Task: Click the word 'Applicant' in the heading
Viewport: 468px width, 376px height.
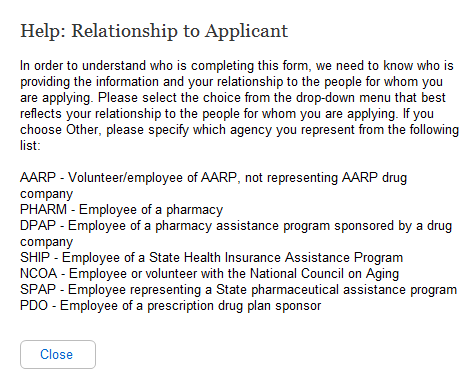Action: click(x=246, y=32)
